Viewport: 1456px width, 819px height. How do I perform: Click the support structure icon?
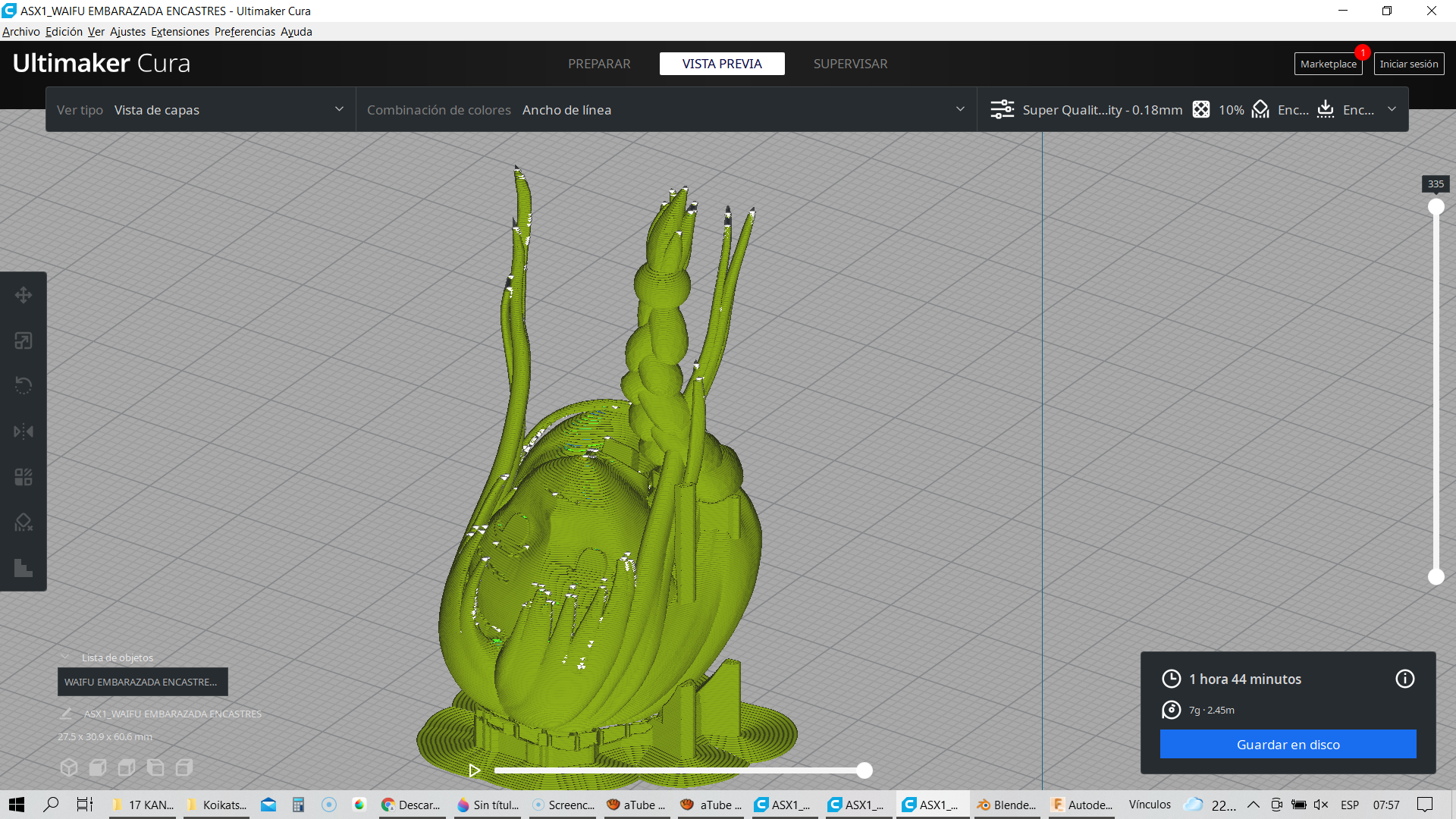1260,110
